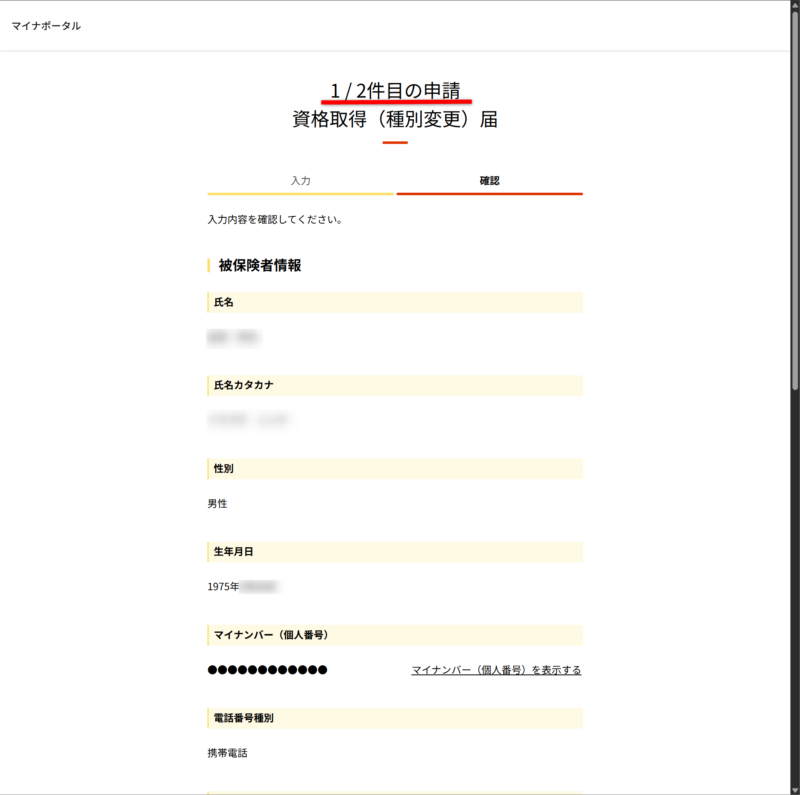Click the 性別 field label

pyautogui.click(x=224, y=468)
